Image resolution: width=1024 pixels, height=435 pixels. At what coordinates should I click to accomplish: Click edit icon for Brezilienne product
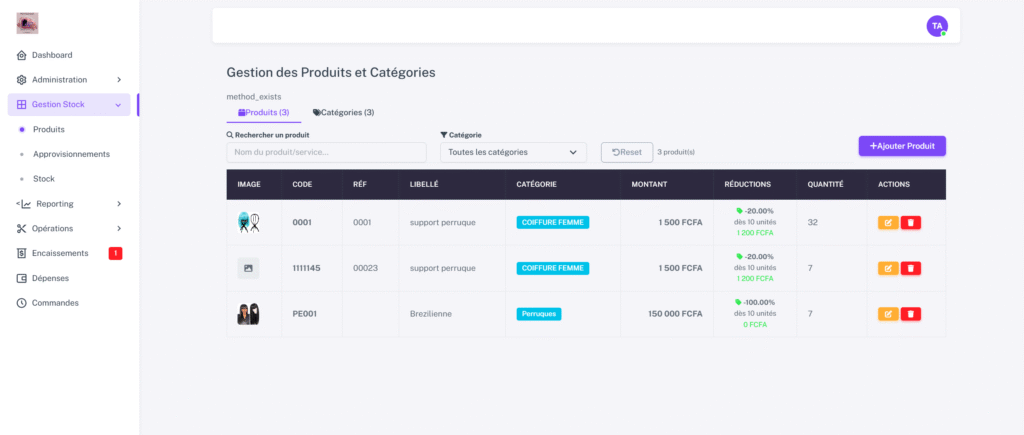tap(888, 314)
